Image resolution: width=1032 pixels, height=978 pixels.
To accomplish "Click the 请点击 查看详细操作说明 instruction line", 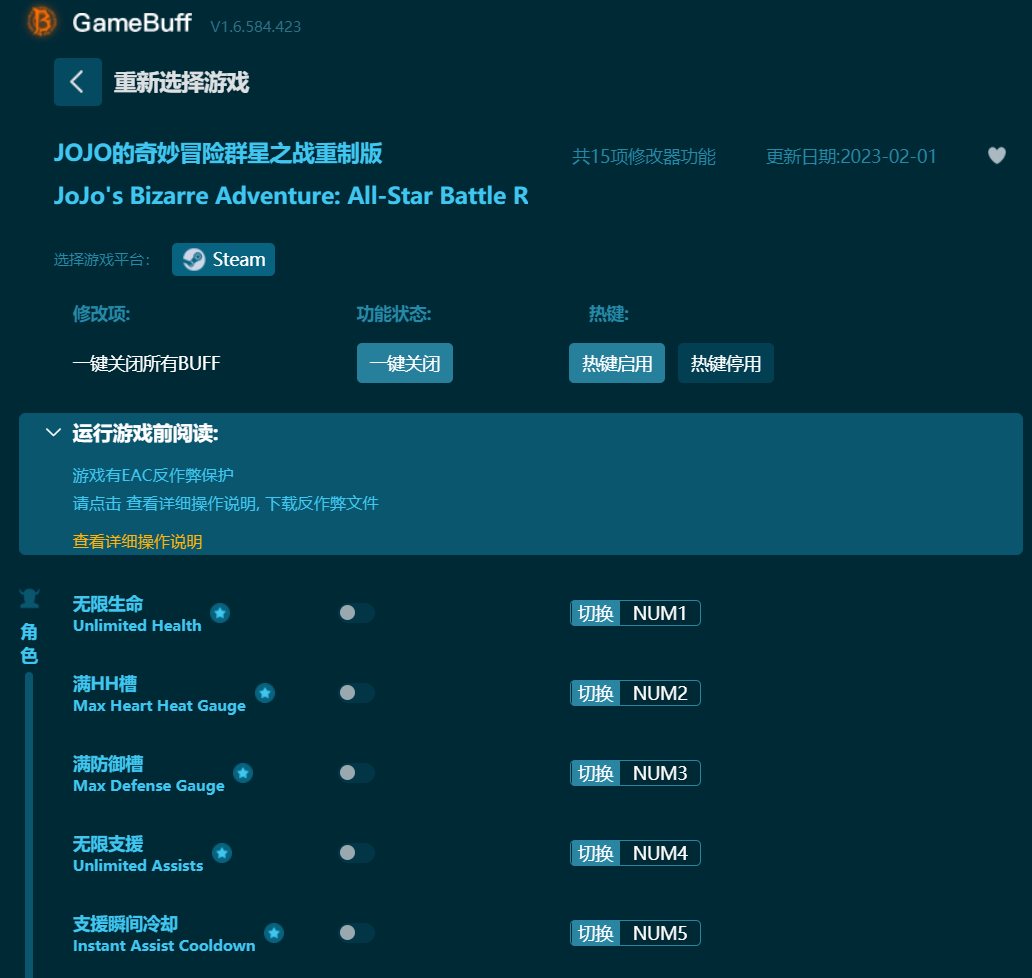I will click(x=225, y=503).
